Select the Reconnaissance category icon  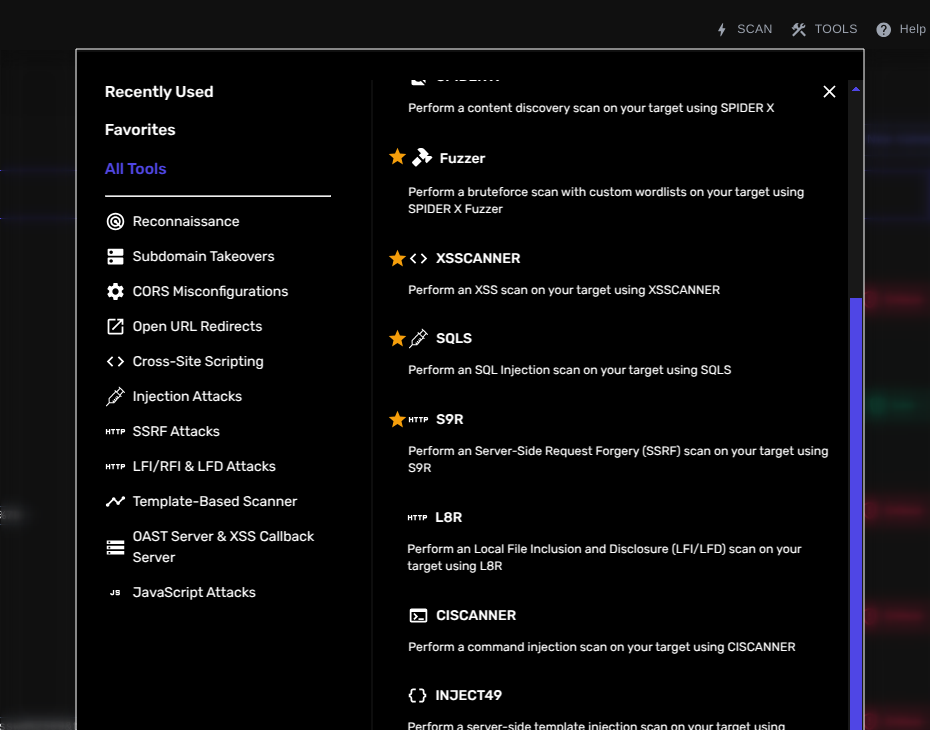(113, 221)
